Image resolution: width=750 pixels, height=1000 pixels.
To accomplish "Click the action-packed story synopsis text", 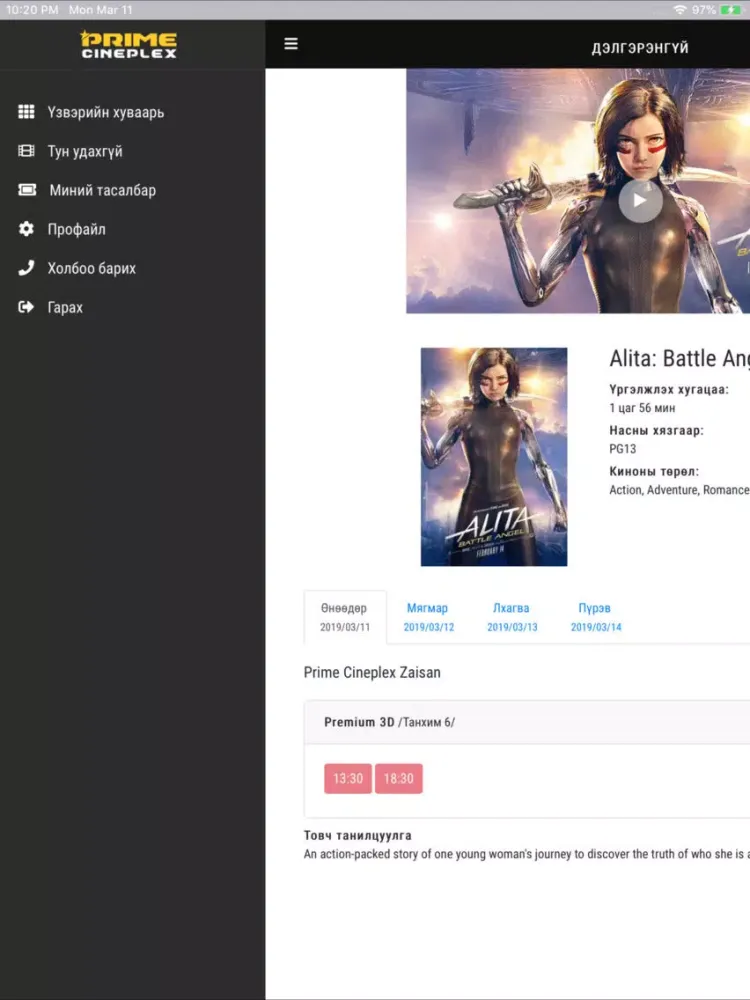I will pyautogui.click(x=527, y=854).
